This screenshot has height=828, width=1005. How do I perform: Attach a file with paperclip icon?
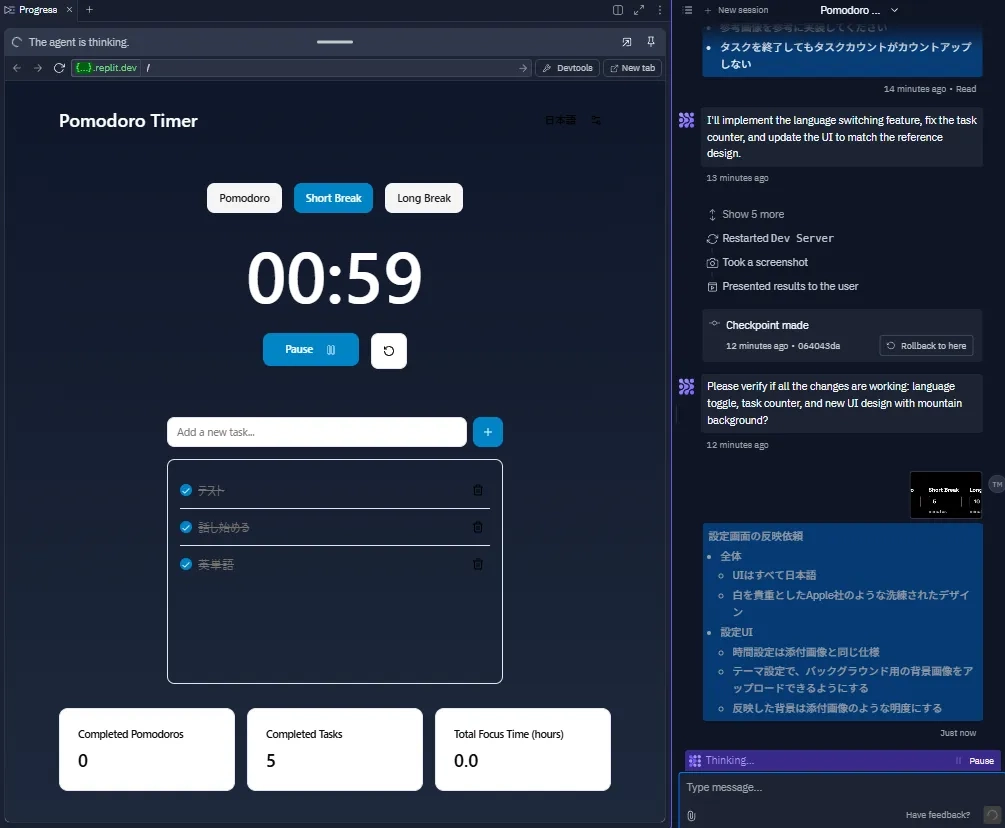point(691,815)
